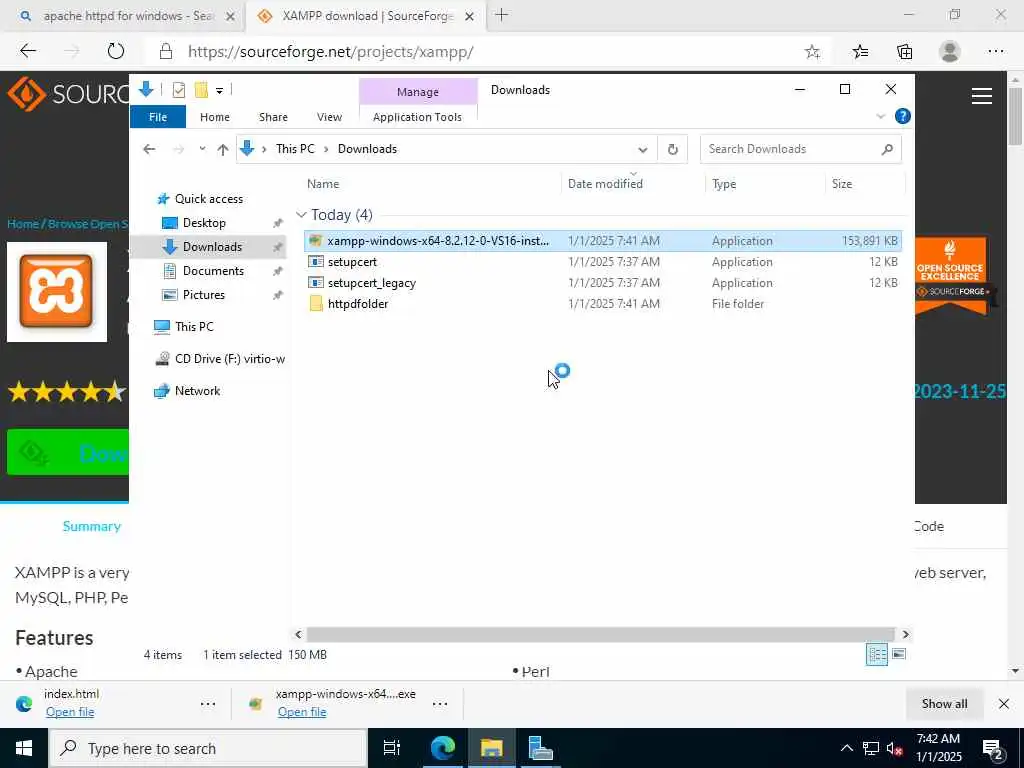Image resolution: width=1024 pixels, height=768 pixels.
Task: Click the up-one-level arrow in Explorer
Action: (223, 150)
